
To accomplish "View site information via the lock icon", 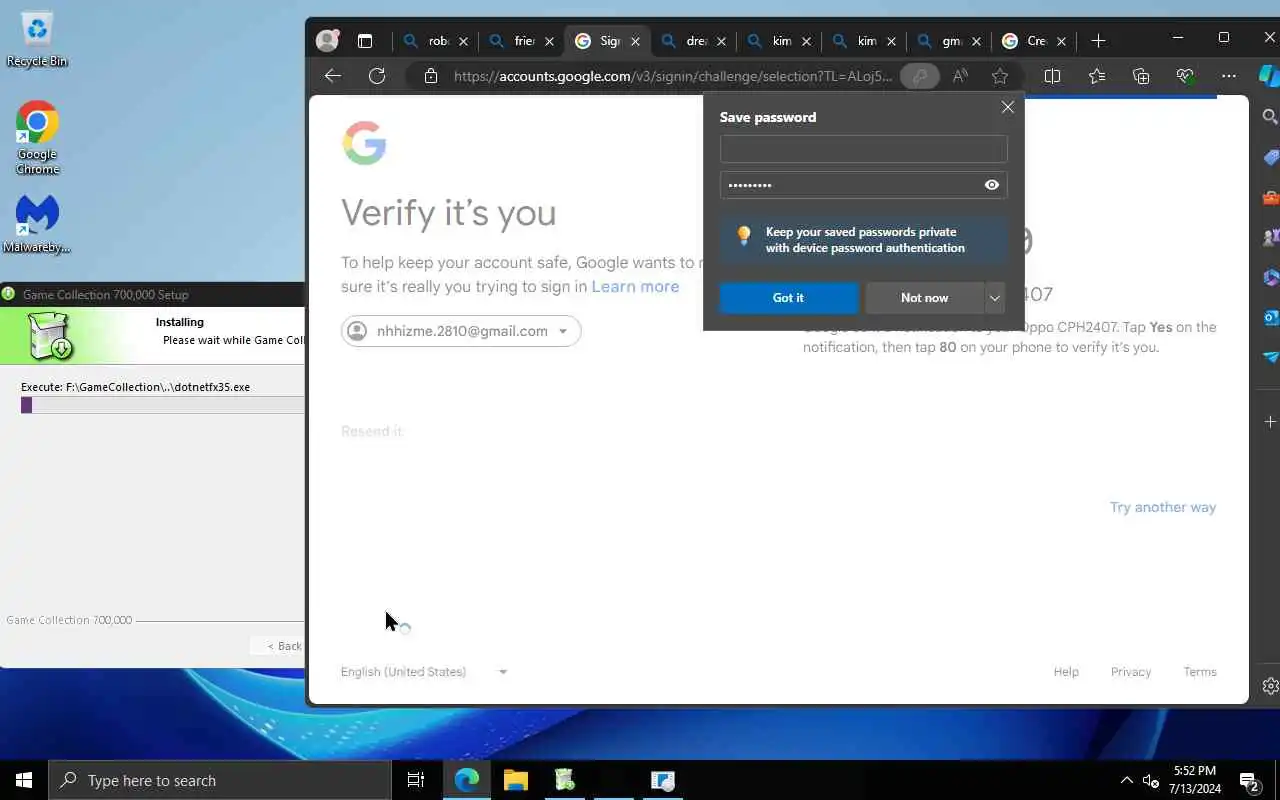I will coord(431,76).
